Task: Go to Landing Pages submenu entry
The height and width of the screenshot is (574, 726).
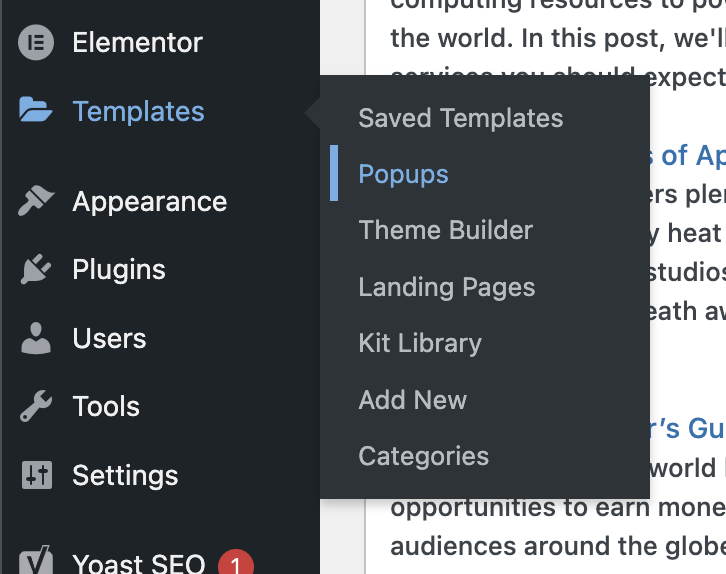Action: pyautogui.click(x=447, y=287)
